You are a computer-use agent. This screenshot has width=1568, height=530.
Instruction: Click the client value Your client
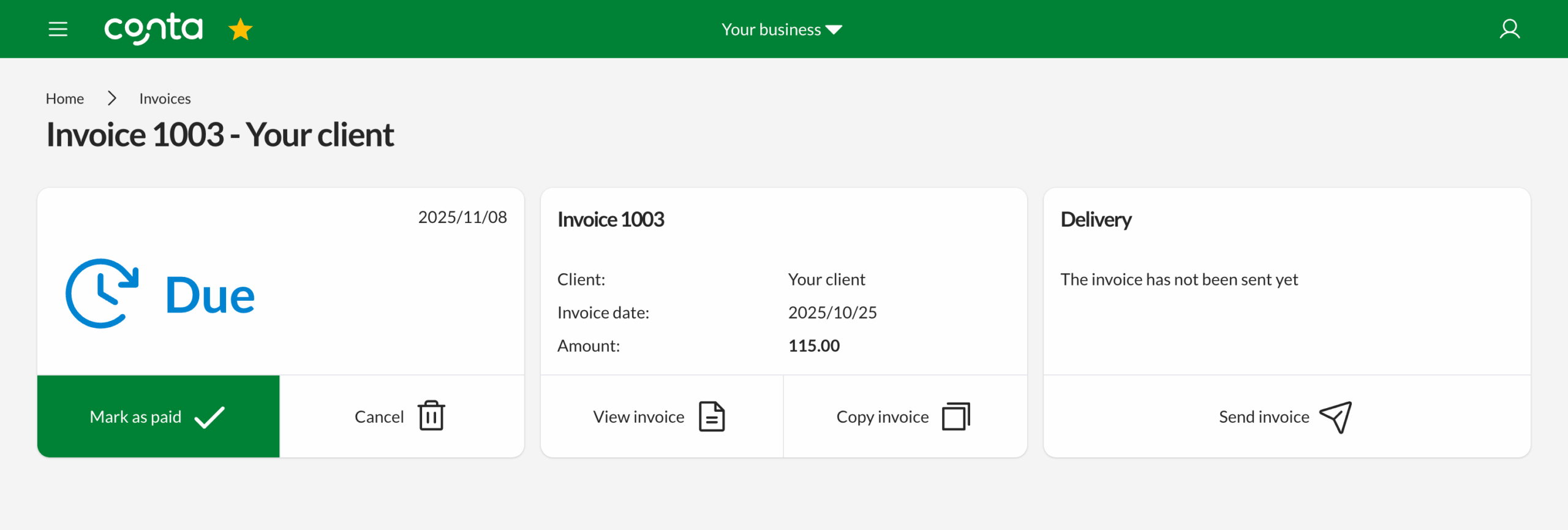point(826,279)
